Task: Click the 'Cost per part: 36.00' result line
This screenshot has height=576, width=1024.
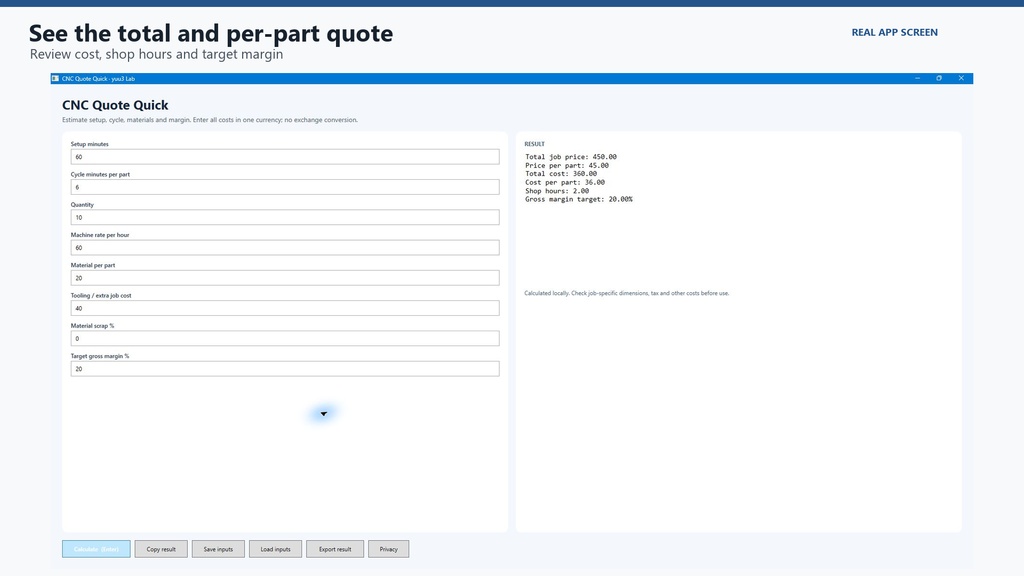Action: [565, 182]
